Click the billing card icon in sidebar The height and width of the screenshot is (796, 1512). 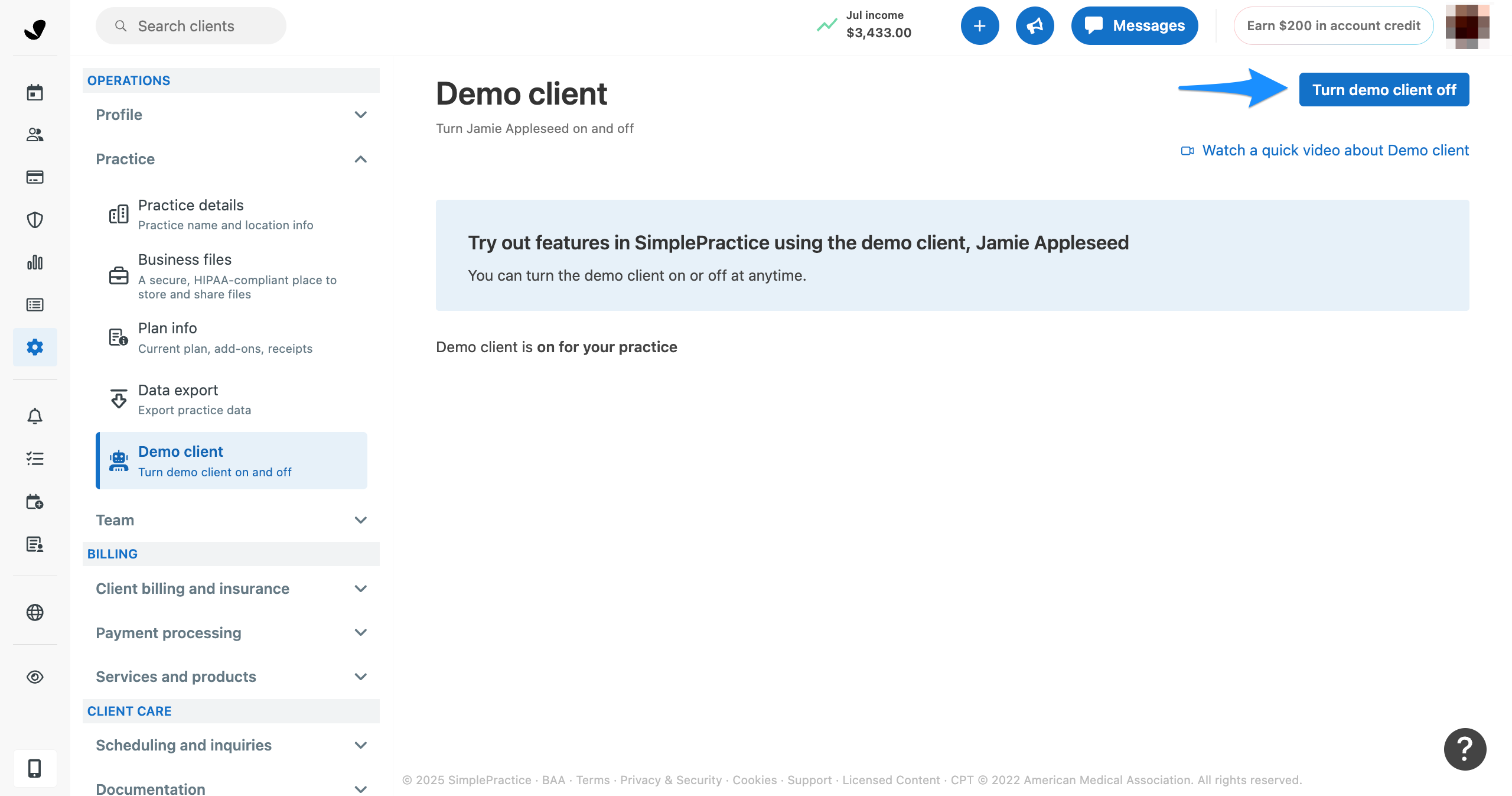click(35, 177)
